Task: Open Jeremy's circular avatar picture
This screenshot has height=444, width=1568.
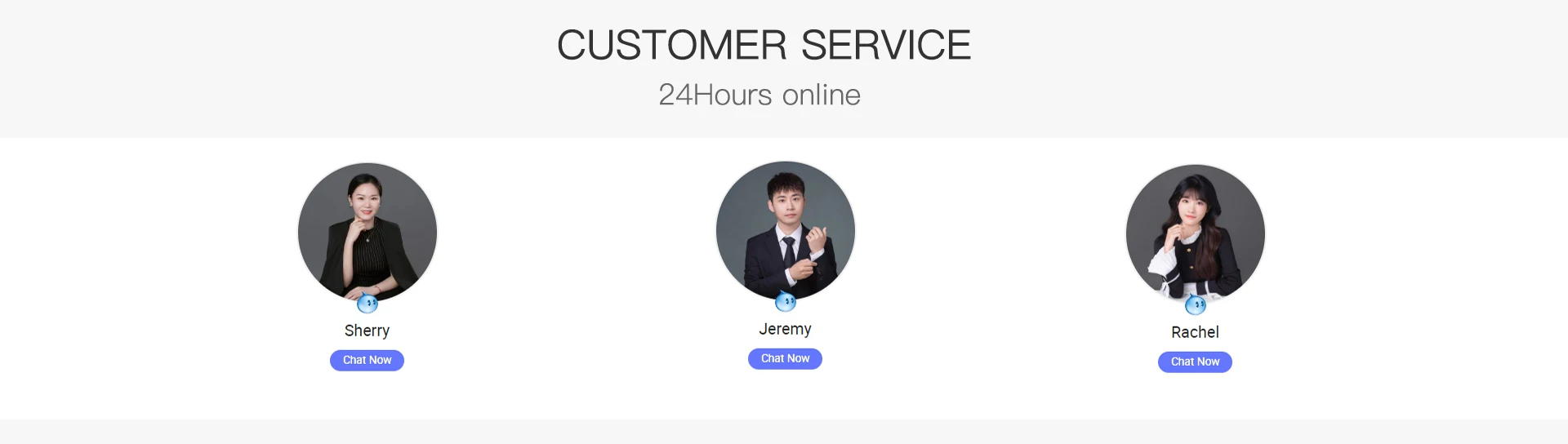Action: click(x=786, y=230)
